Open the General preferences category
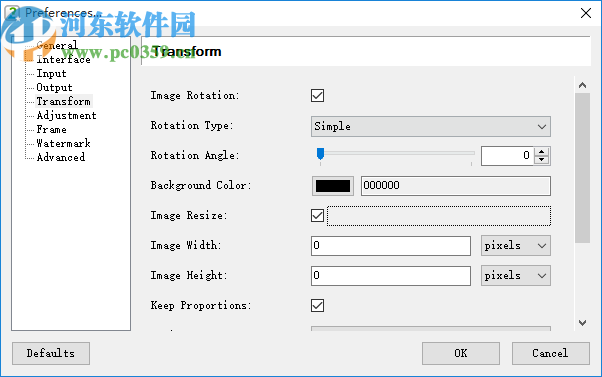 tap(57, 45)
